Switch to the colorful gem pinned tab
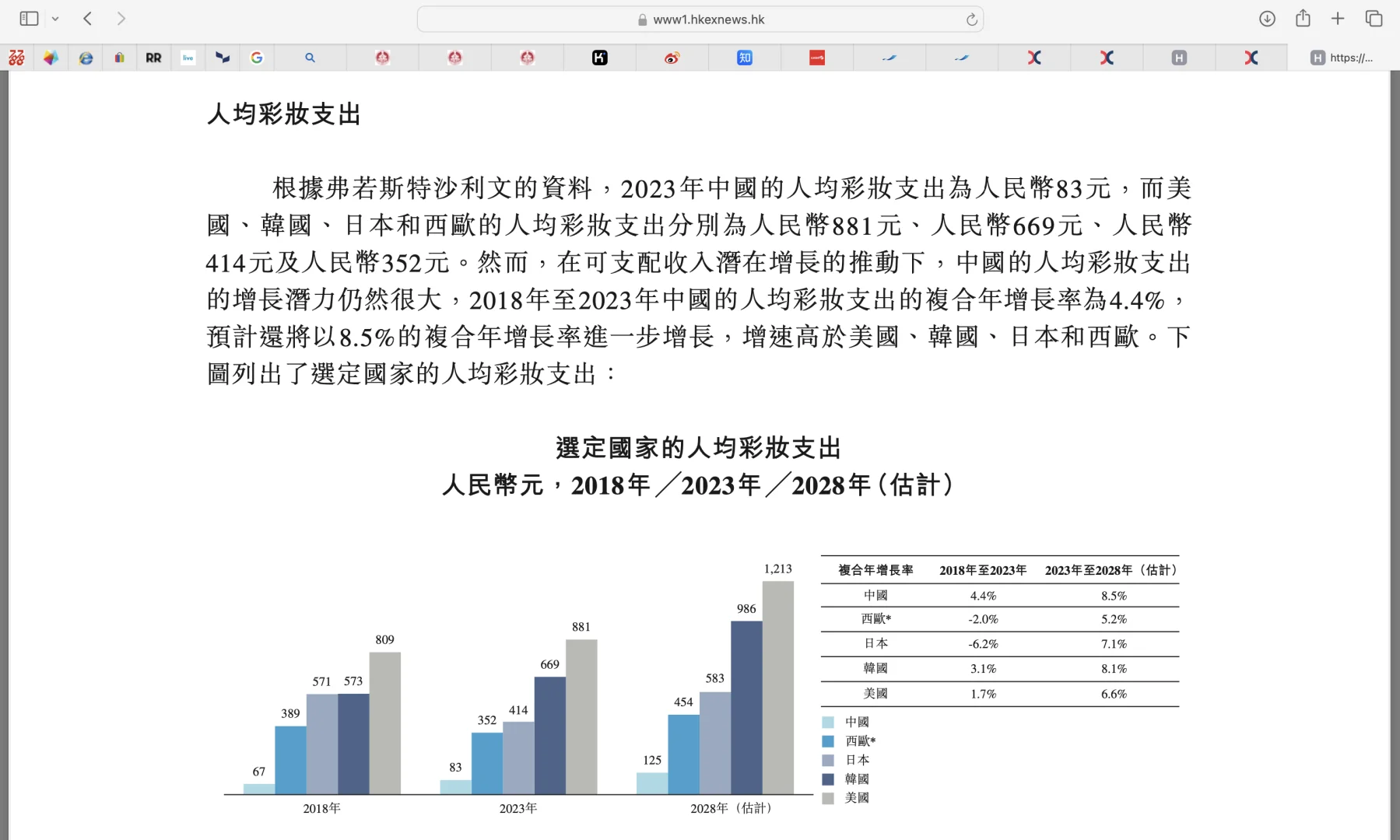 (x=51, y=58)
